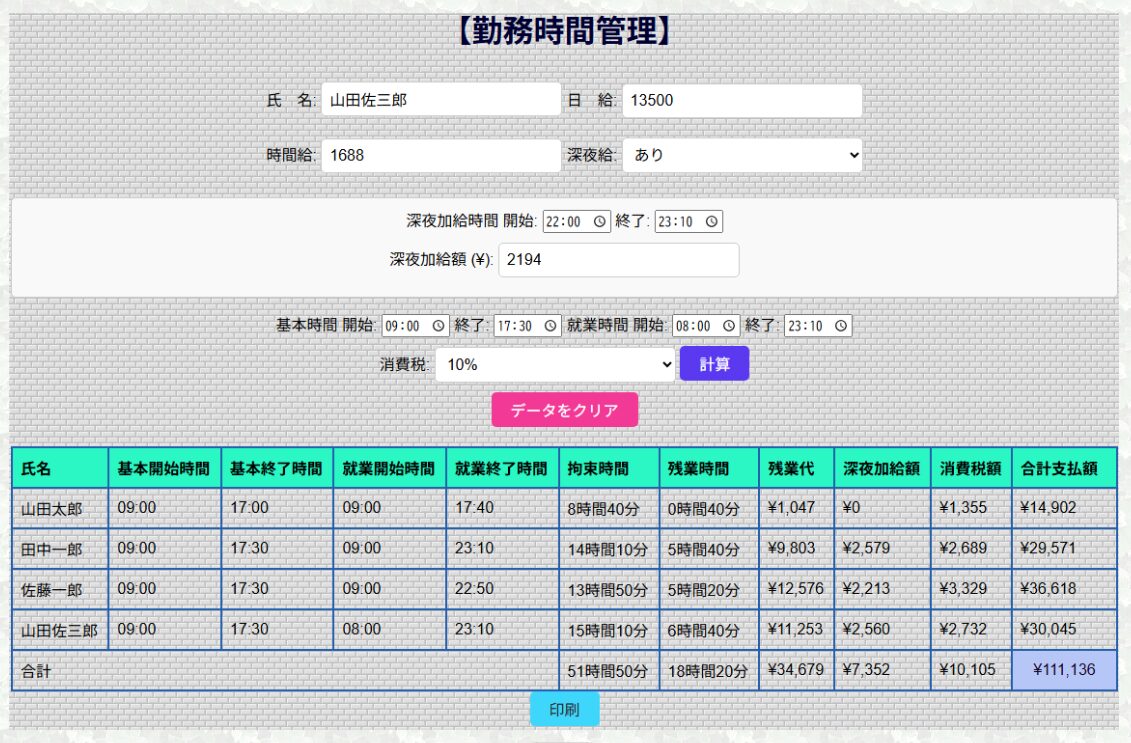Expand the 深夜給 dropdown
The image size is (1131, 743).
tap(742, 155)
